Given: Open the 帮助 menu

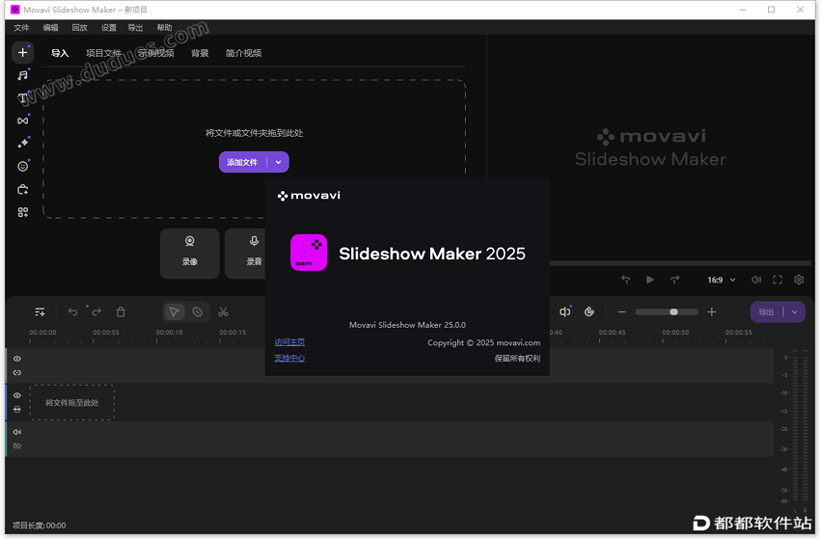Looking at the screenshot, I should 164,28.
